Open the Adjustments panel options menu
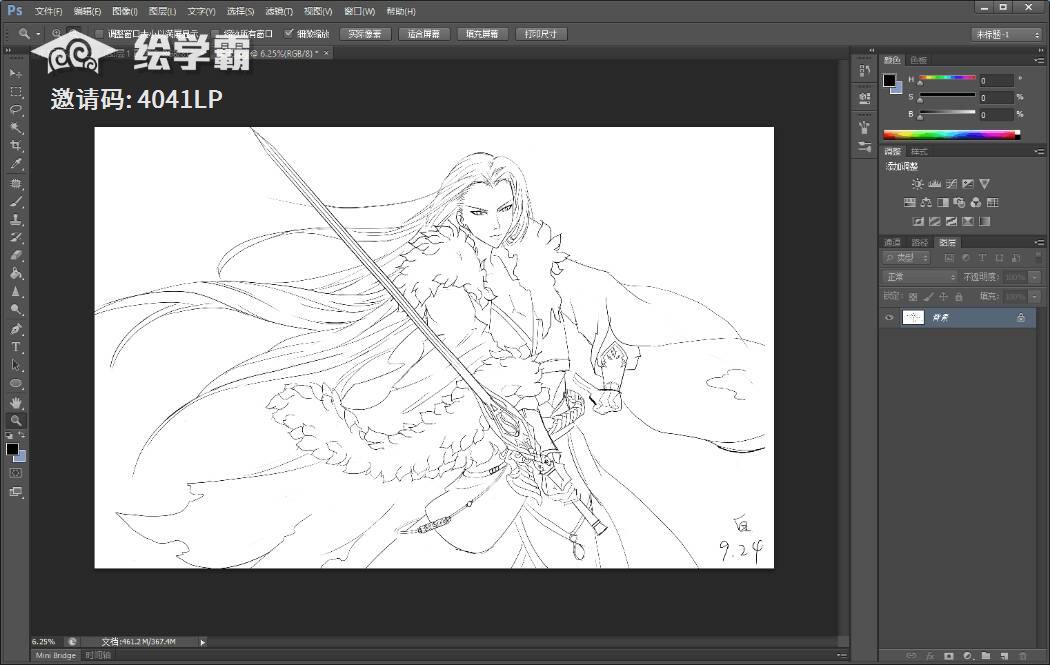This screenshot has height=665, width=1050. tap(1039, 151)
